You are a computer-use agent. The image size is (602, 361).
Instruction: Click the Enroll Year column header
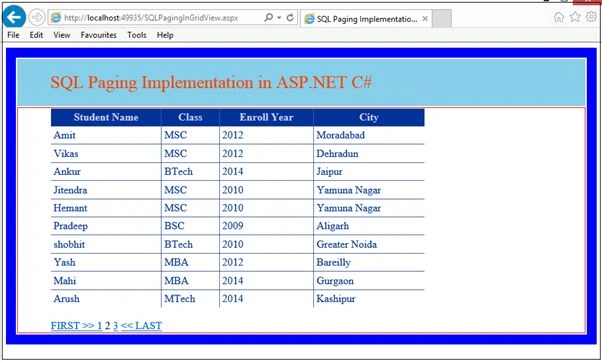click(x=266, y=117)
